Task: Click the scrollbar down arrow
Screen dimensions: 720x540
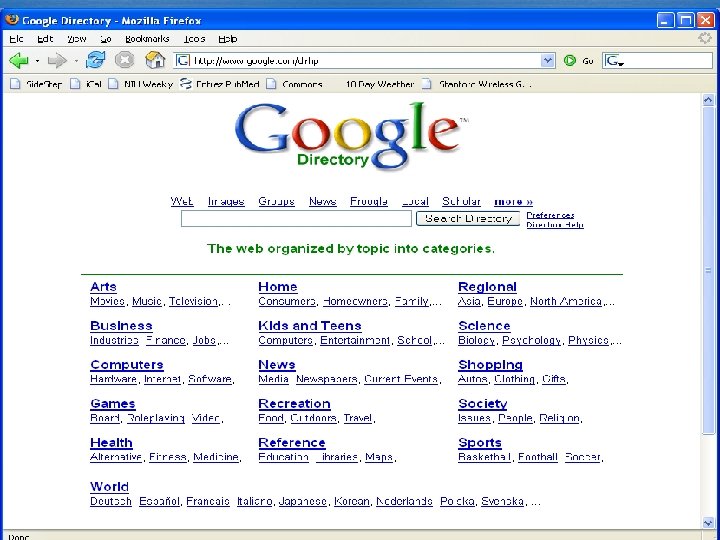Action: click(x=708, y=522)
